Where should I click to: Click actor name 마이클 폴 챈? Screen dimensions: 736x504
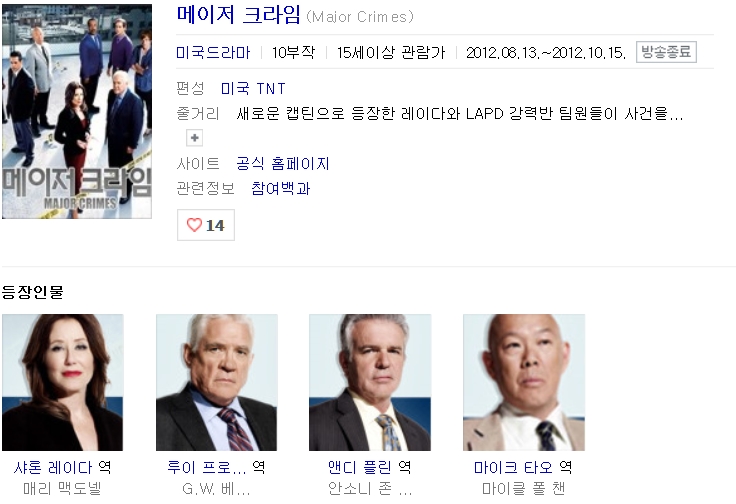(523, 489)
